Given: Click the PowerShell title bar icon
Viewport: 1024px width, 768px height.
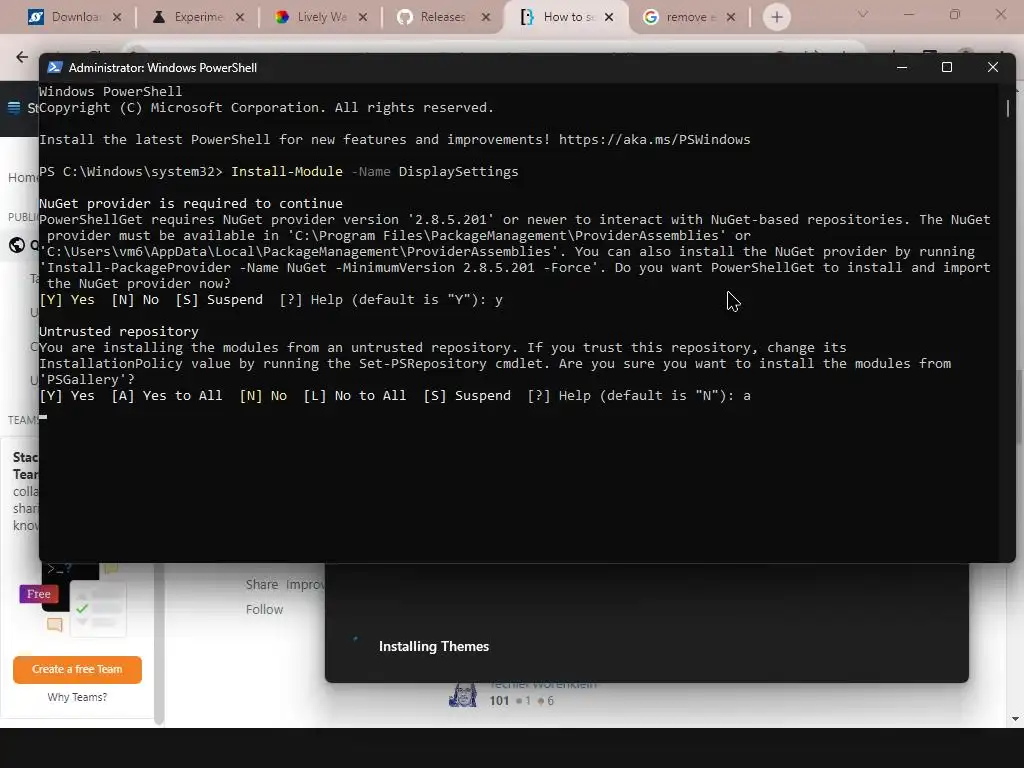Looking at the screenshot, I should coord(55,67).
